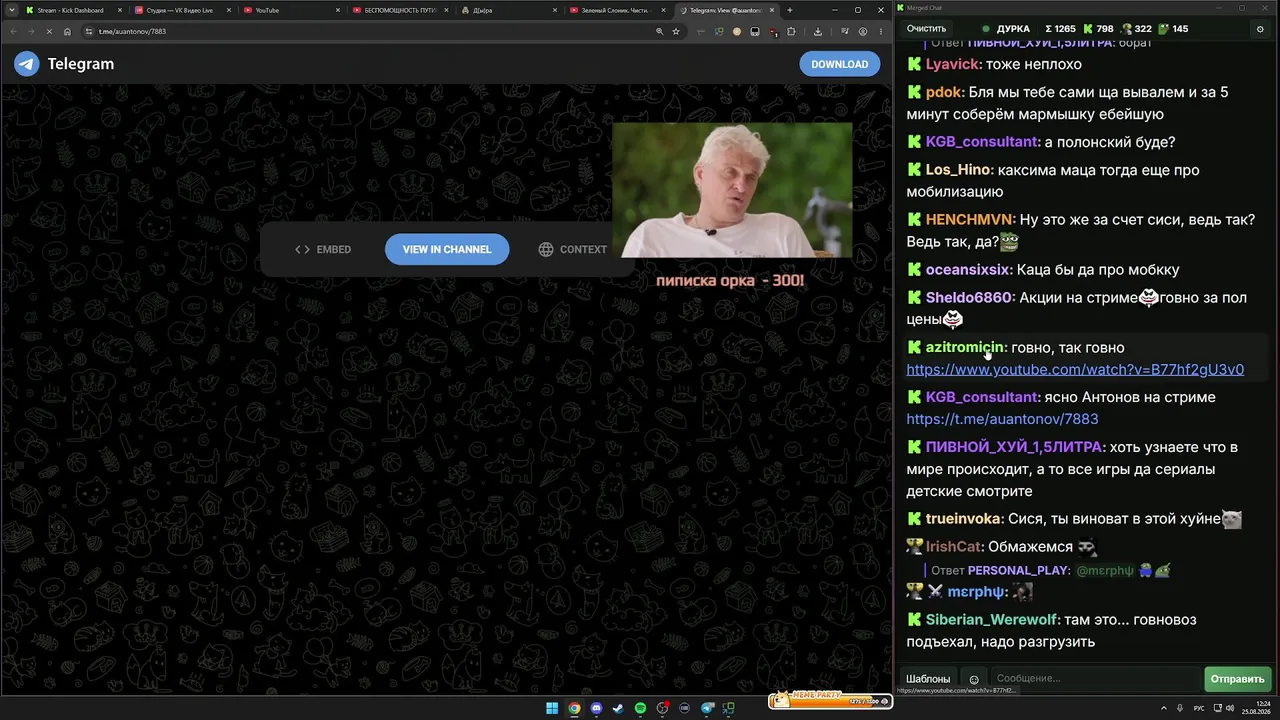The image size is (1280, 720).
Task: Click the embed code brackets icon
Action: coord(302,249)
